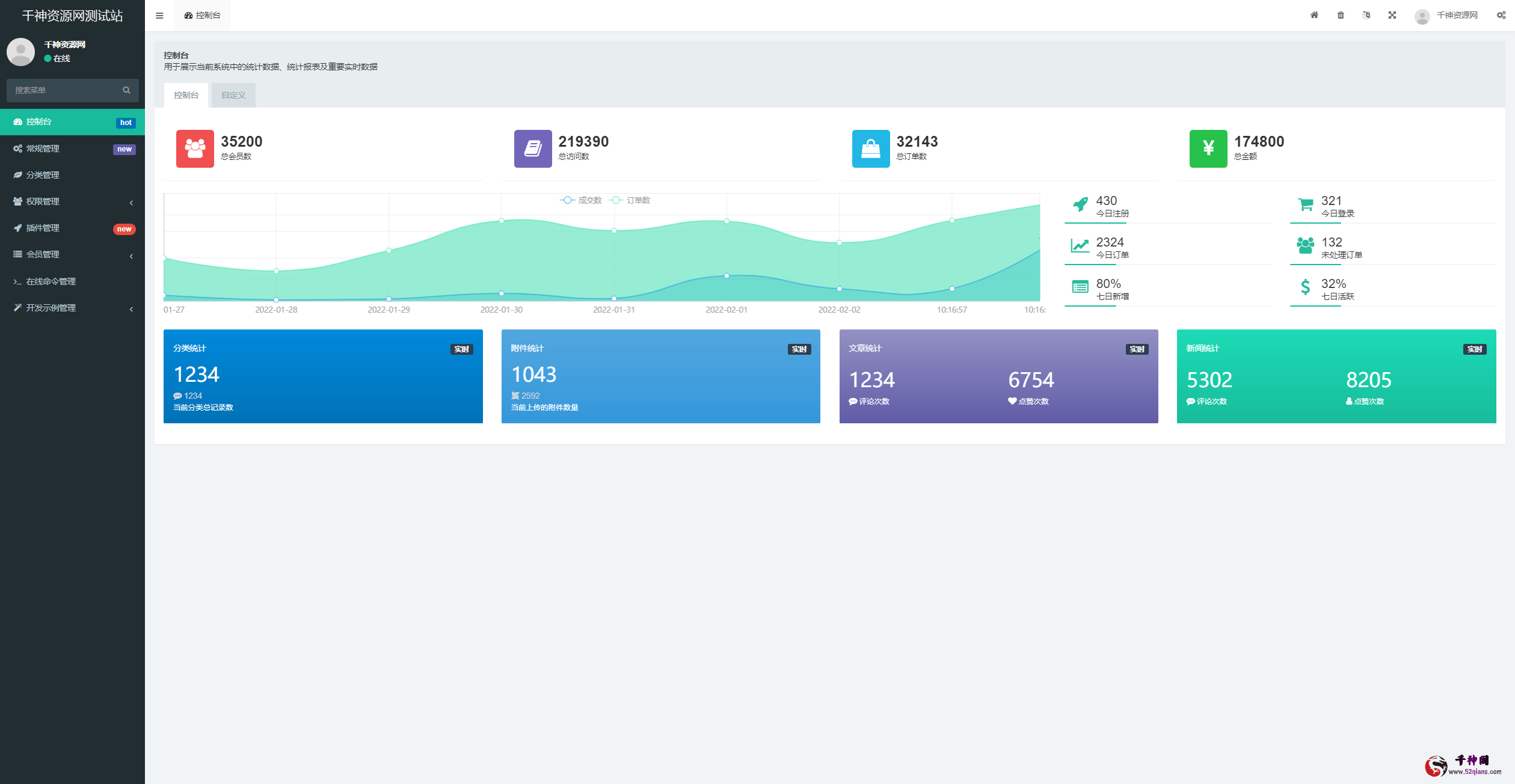The image size is (1515, 784).
Task: Toggle the 订单数 legend series
Action: pyautogui.click(x=630, y=200)
